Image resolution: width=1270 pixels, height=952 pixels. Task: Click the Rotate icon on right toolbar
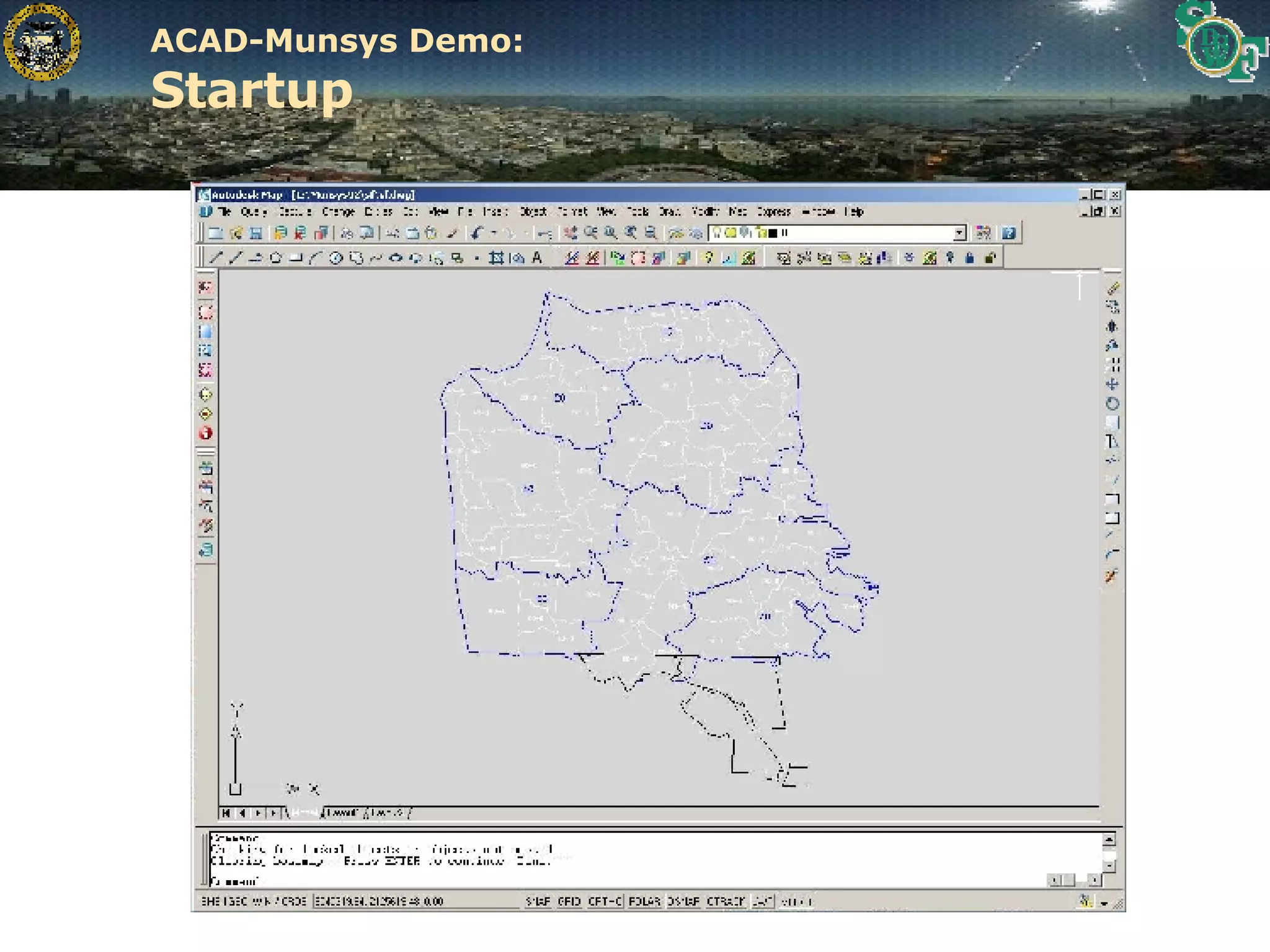click(1112, 403)
